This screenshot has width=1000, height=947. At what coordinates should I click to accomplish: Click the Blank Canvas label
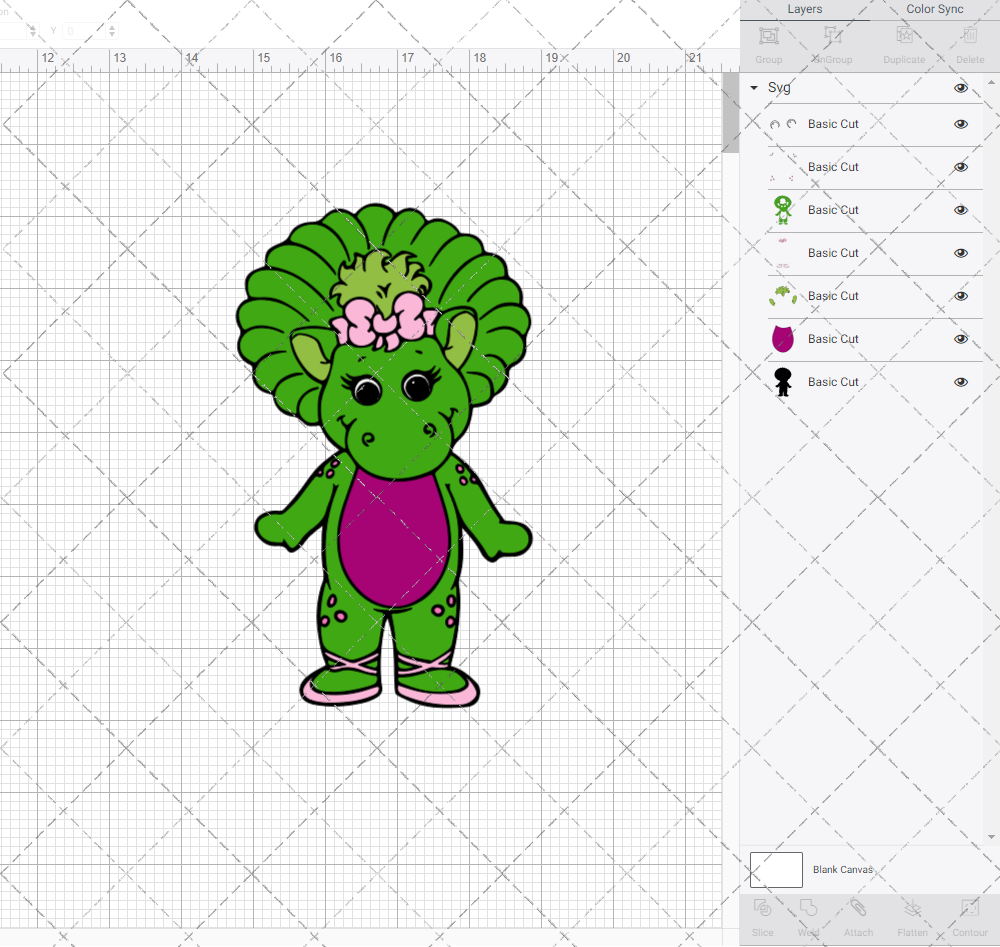click(842, 870)
